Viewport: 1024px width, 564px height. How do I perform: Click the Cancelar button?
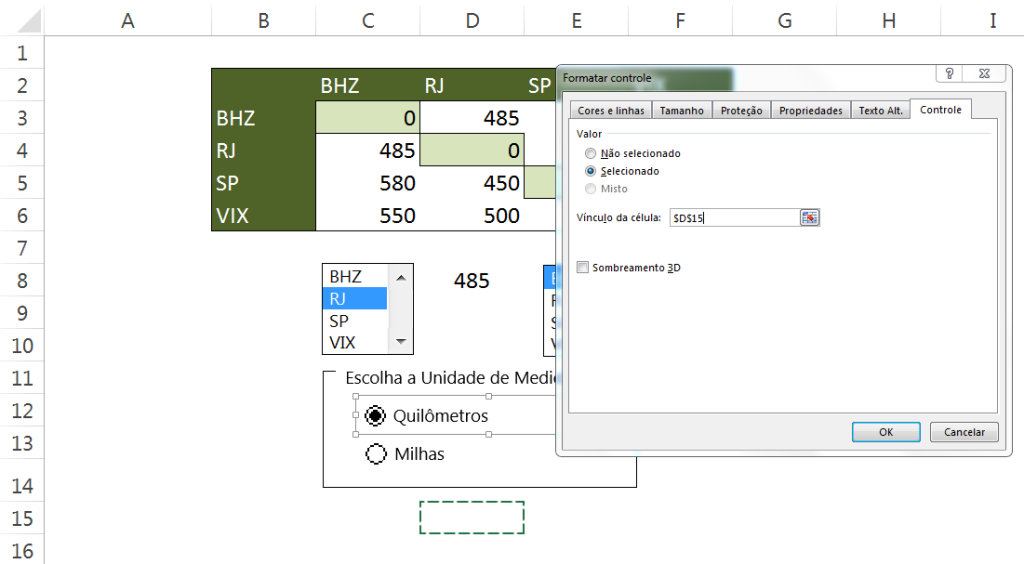(x=964, y=432)
